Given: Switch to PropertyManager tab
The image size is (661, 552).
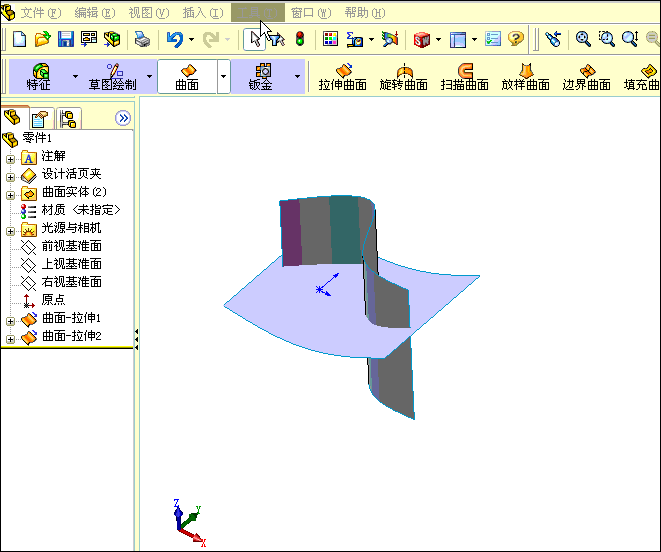Looking at the screenshot, I should pyautogui.click(x=40, y=118).
